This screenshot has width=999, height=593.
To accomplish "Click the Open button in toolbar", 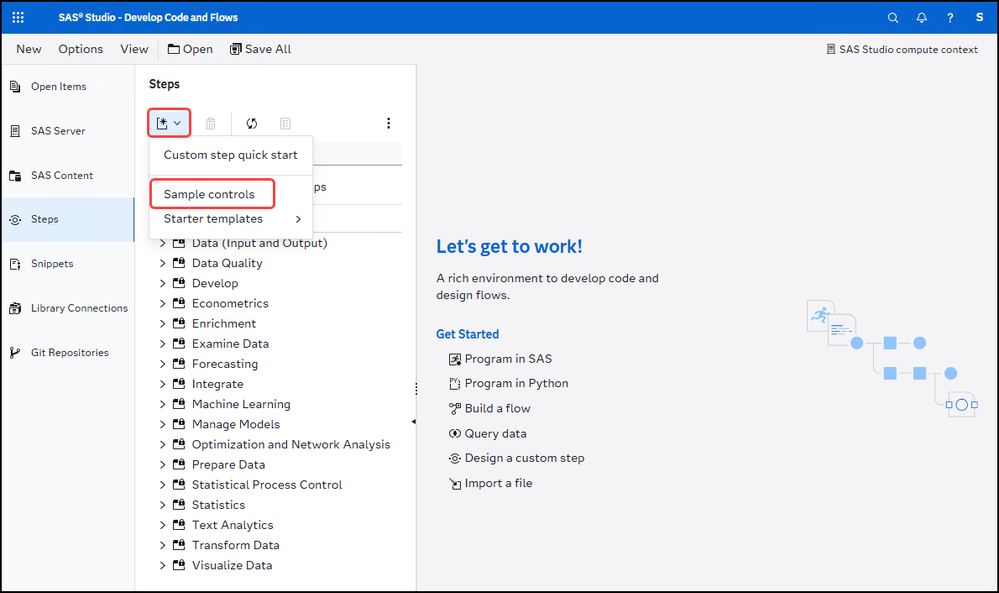I will coord(190,49).
